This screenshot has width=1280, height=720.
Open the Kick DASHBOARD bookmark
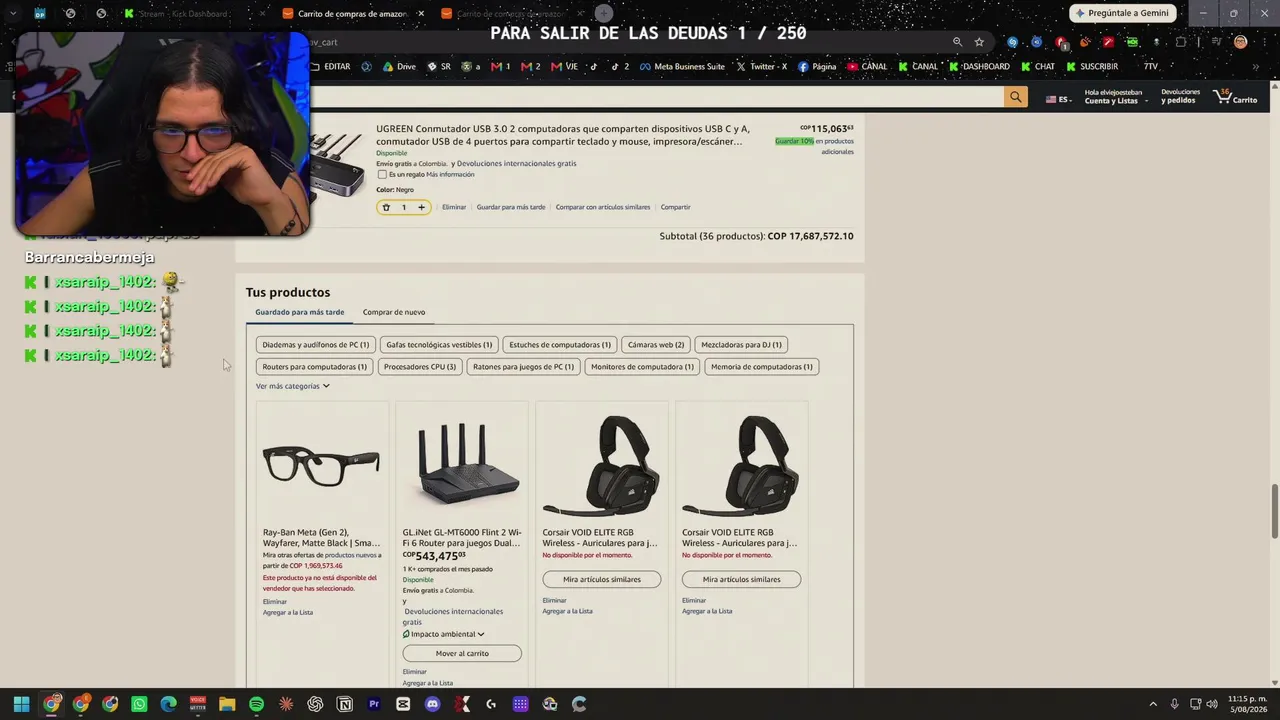tap(979, 67)
